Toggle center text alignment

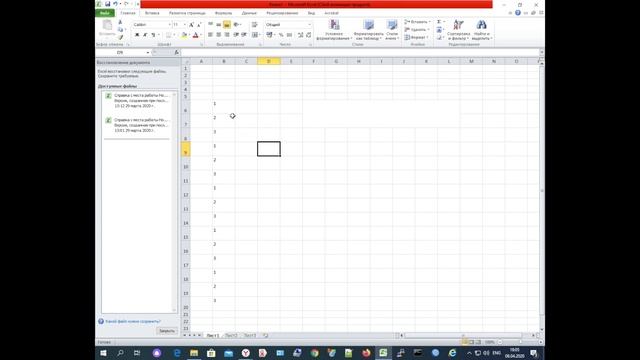[218, 35]
